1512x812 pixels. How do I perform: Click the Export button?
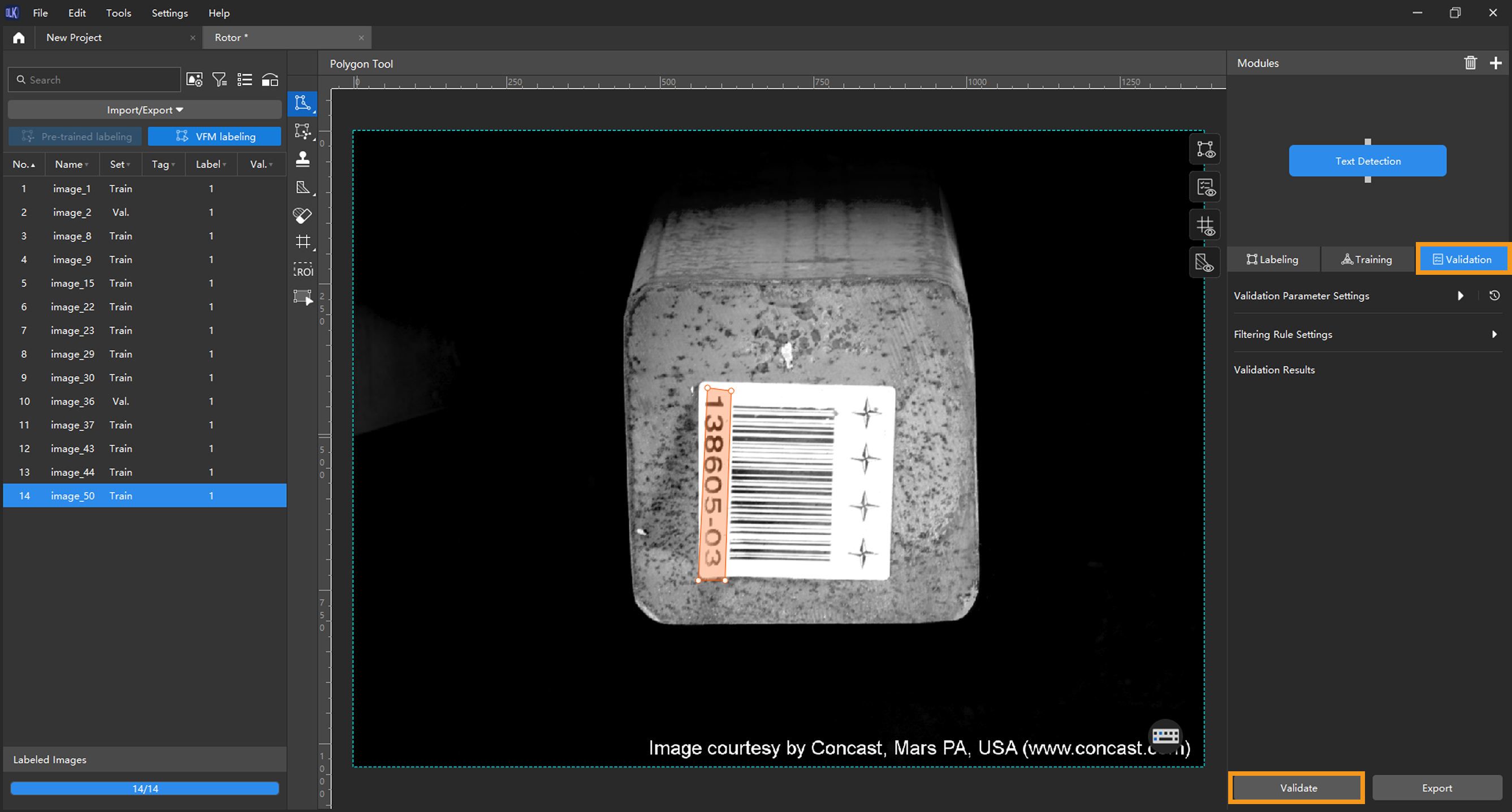1436,787
